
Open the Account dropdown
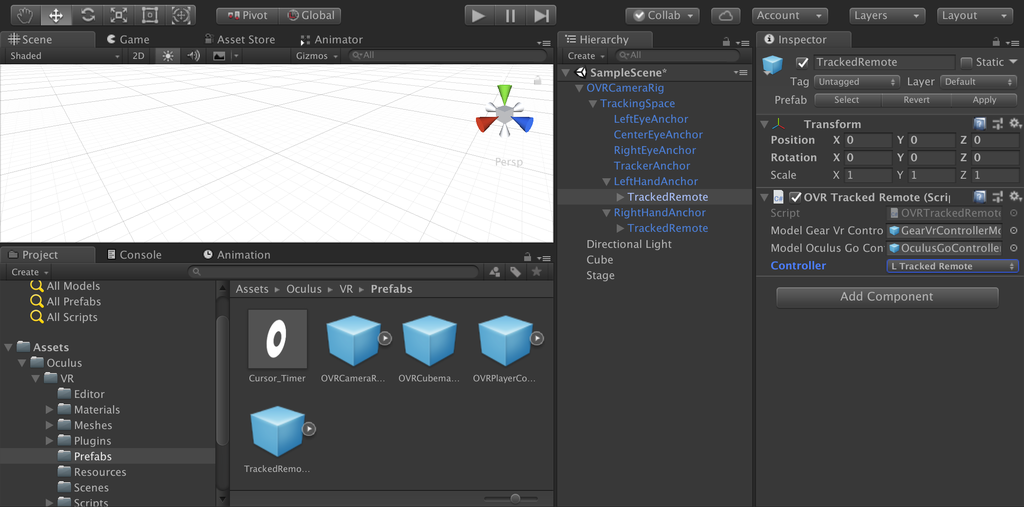pos(790,15)
